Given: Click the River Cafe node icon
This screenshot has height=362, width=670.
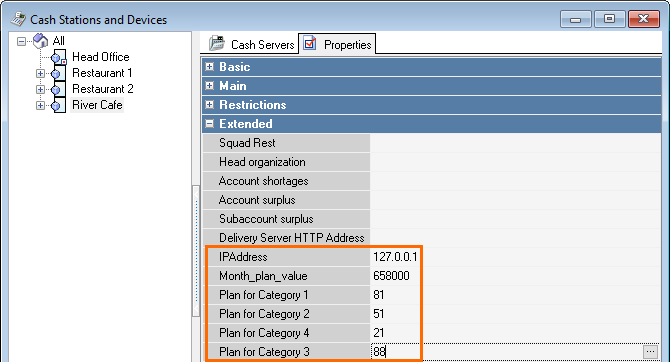Looking at the screenshot, I should [58, 105].
